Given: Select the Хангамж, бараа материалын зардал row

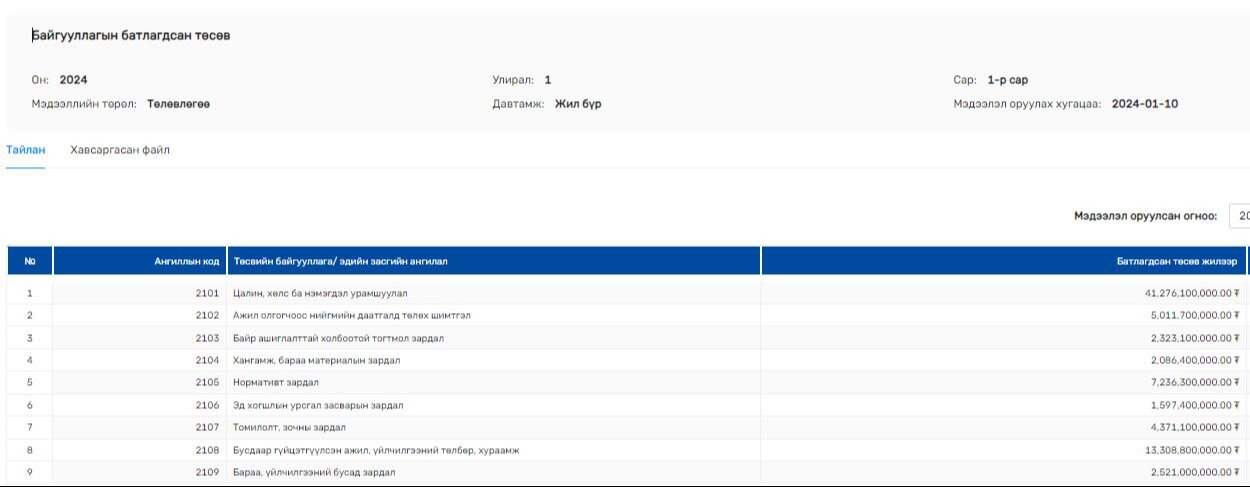Looking at the screenshot, I should [316, 360].
